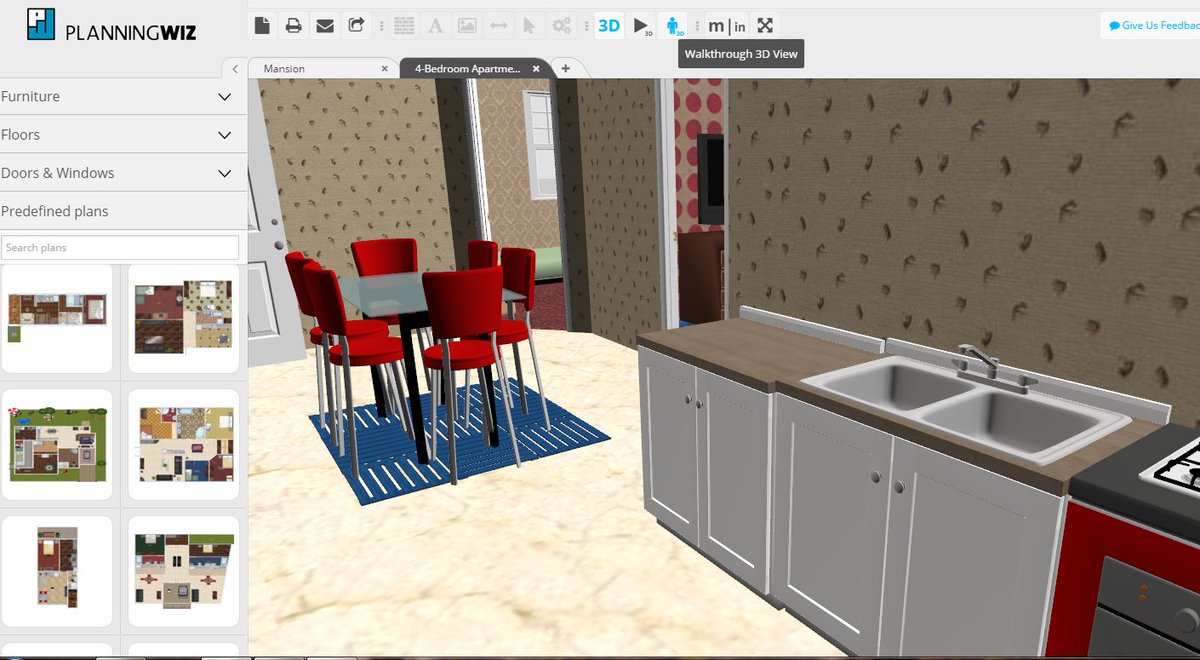This screenshot has width=1200, height=660.
Task: Choose the plan thumbnail with blue rooms
Action: pyautogui.click(x=184, y=445)
